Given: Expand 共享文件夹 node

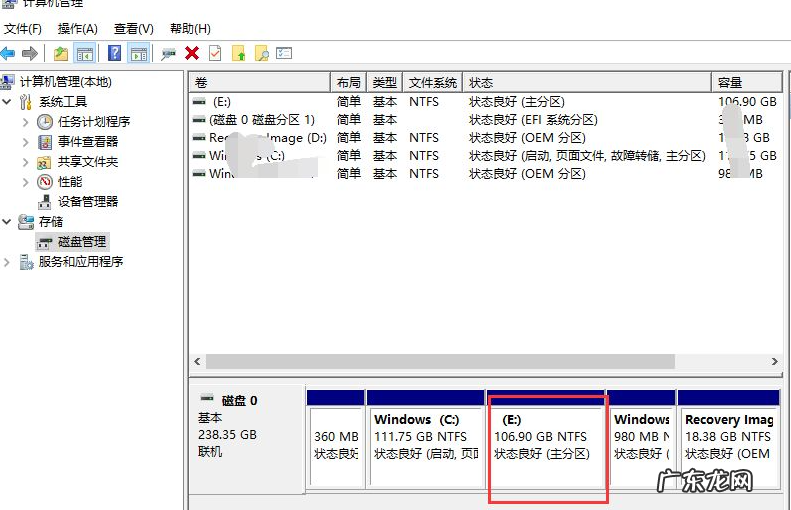Looking at the screenshot, I should pos(25,162).
